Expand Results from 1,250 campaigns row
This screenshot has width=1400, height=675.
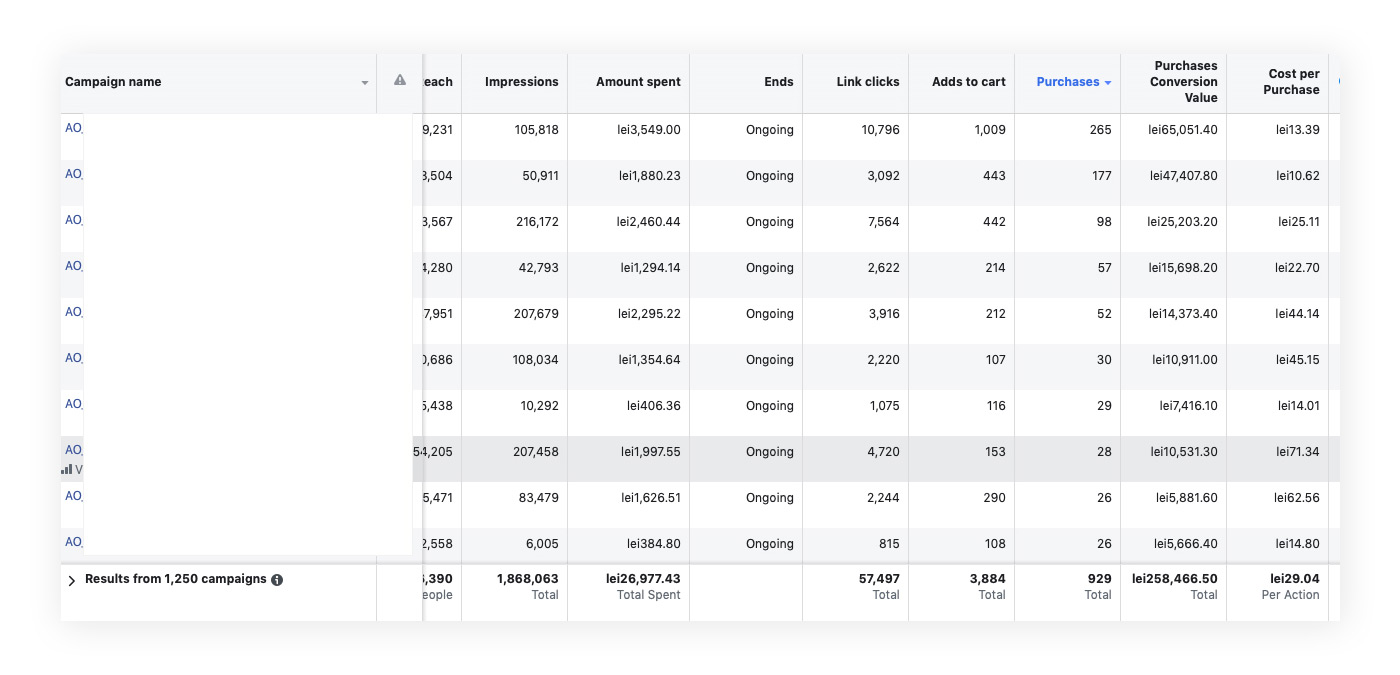[x=71, y=580]
